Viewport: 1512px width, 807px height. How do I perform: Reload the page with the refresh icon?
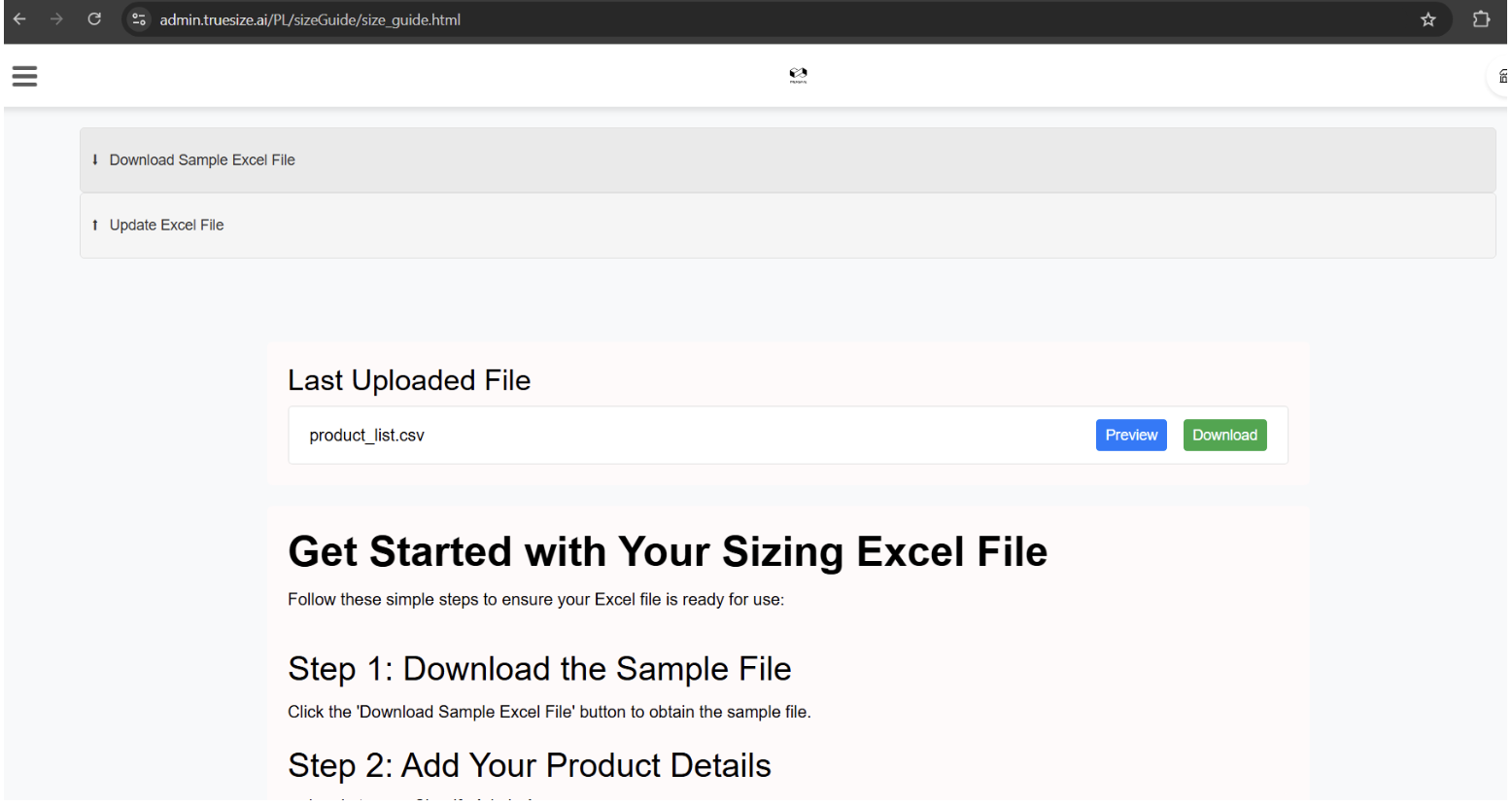click(94, 19)
